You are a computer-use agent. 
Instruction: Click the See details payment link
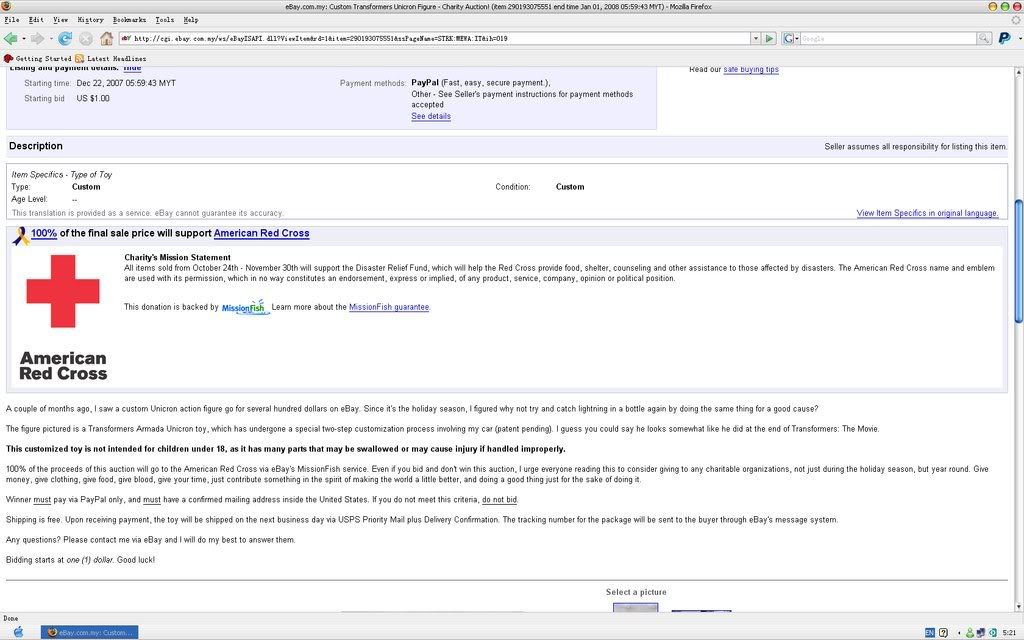point(430,116)
